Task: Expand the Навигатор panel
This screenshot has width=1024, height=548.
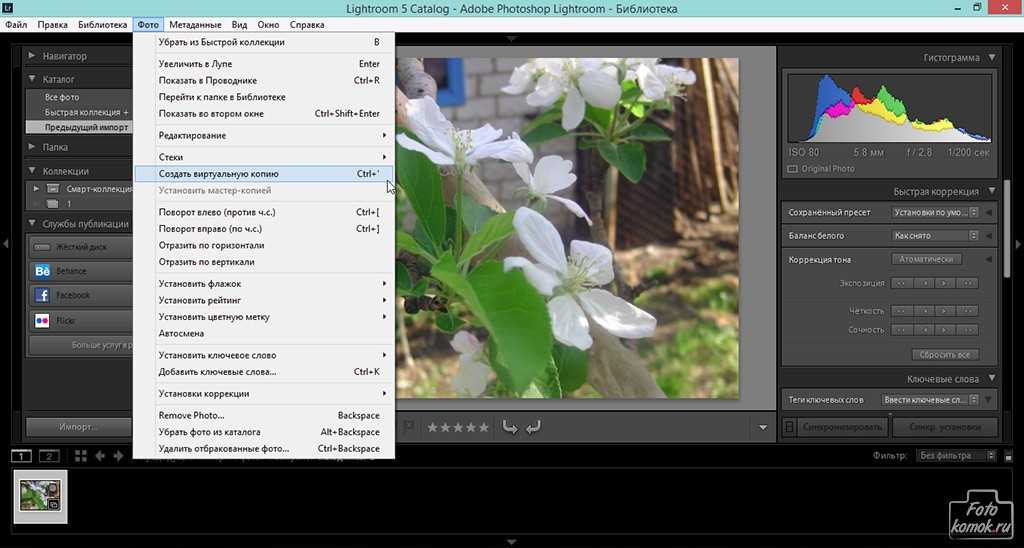Action: [x=33, y=56]
